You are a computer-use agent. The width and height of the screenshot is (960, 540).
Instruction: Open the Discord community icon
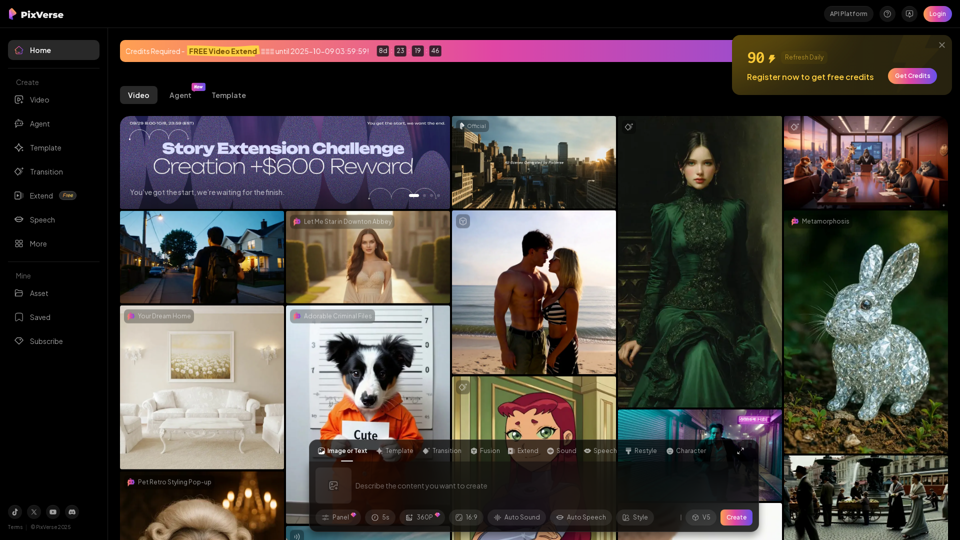[72, 512]
